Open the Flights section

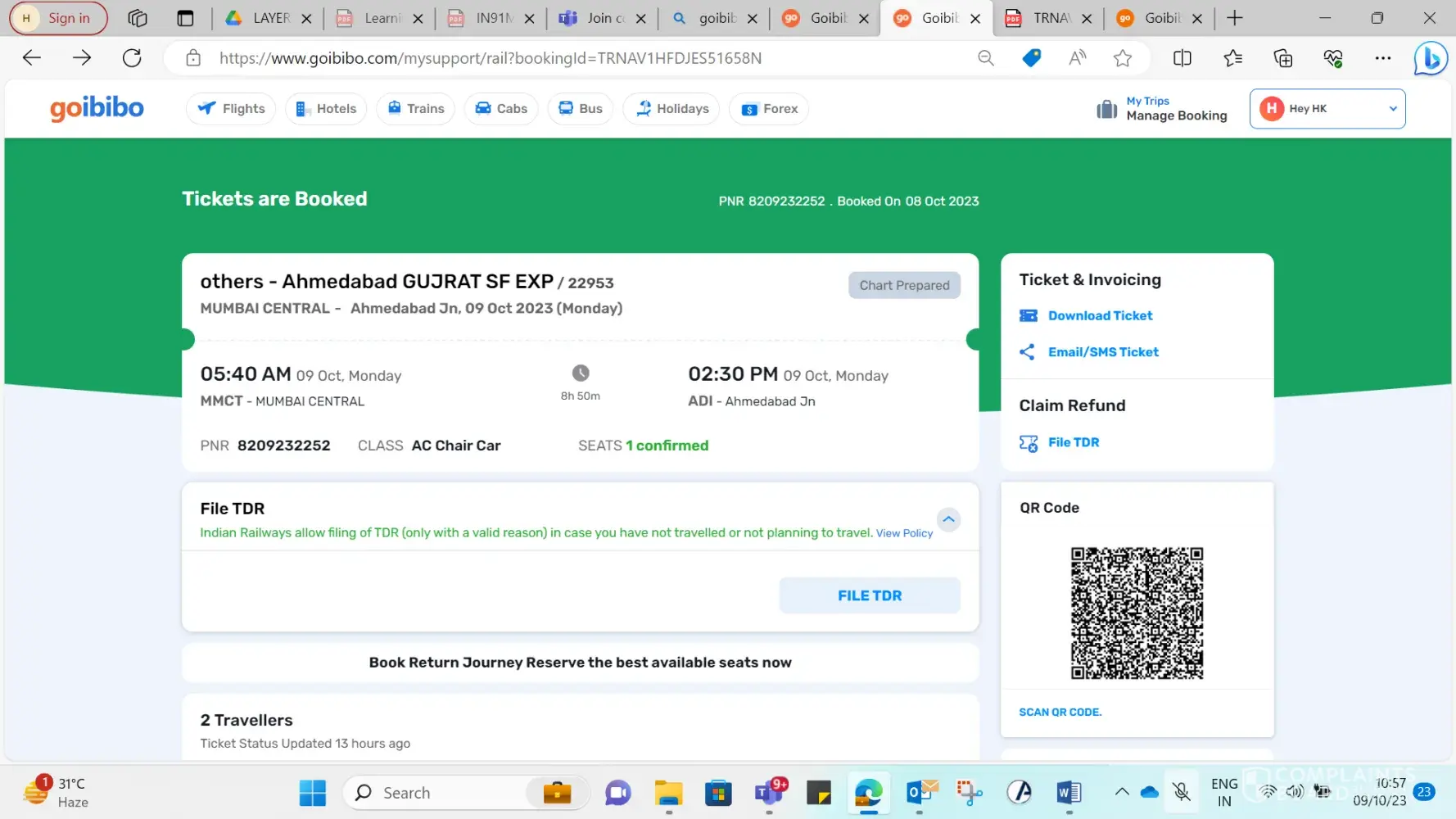pos(231,109)
